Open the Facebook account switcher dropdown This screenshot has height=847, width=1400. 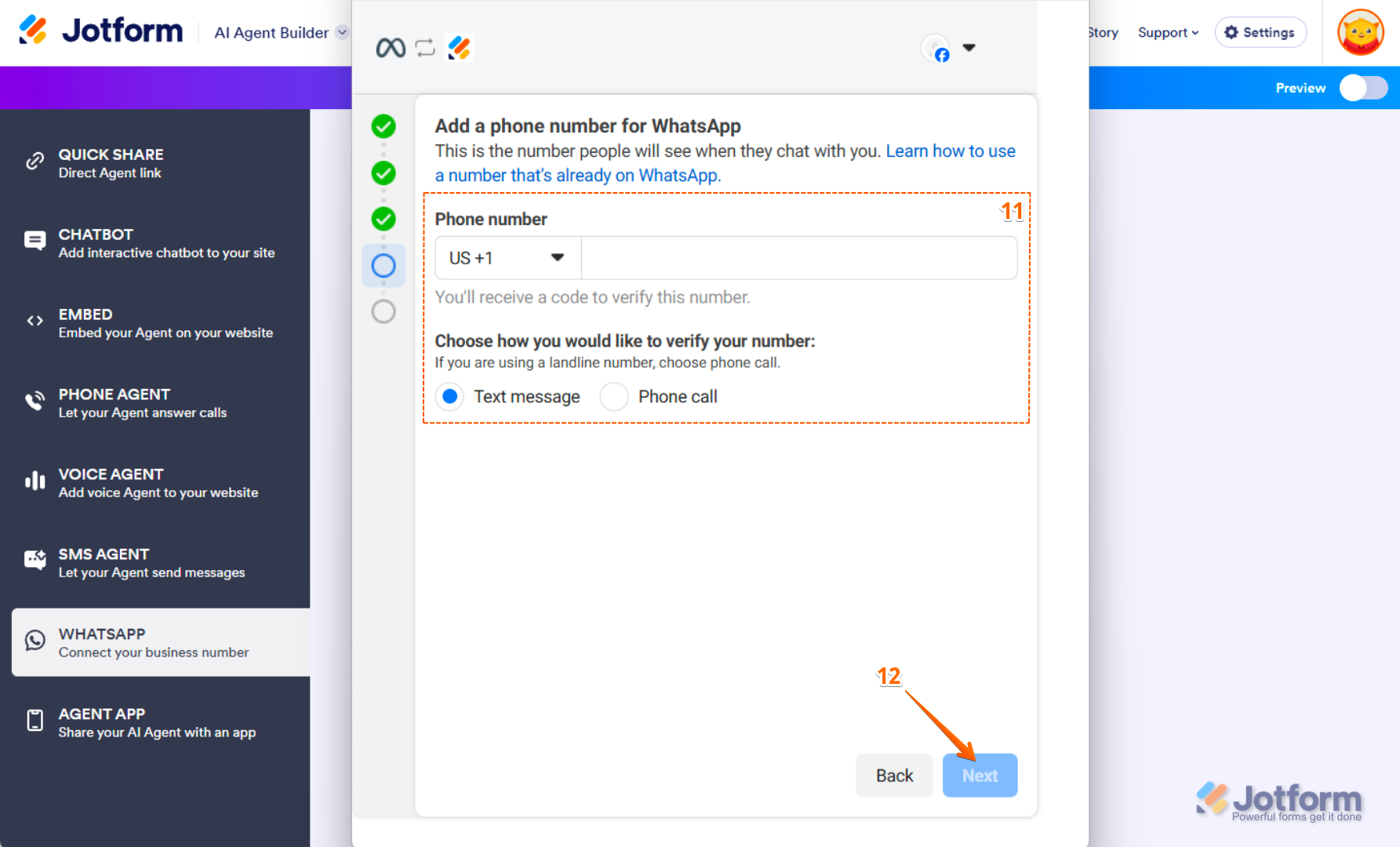pyautogui.click(x=969, y=47)
